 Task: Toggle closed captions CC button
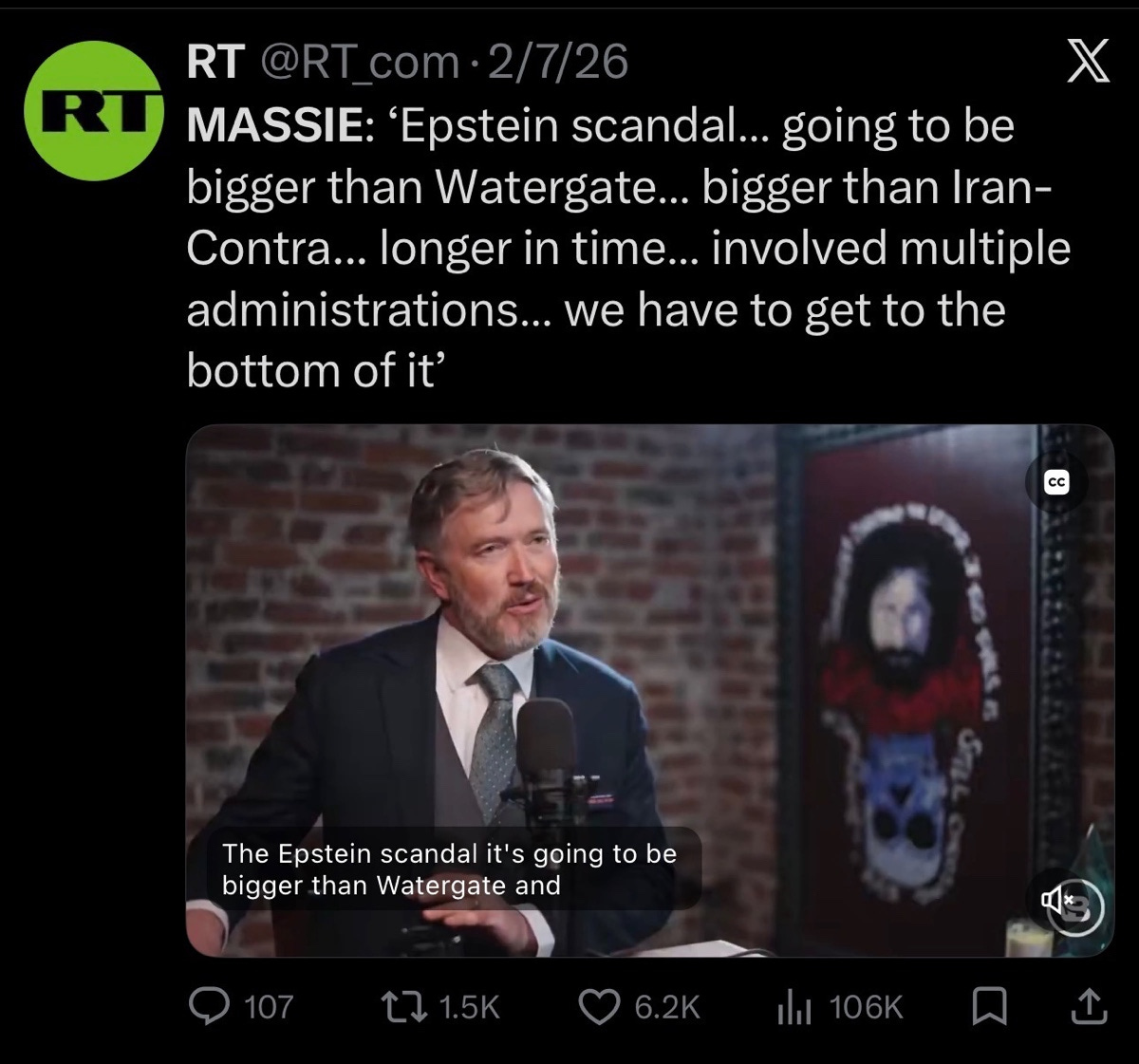(x=1056, y=483)
